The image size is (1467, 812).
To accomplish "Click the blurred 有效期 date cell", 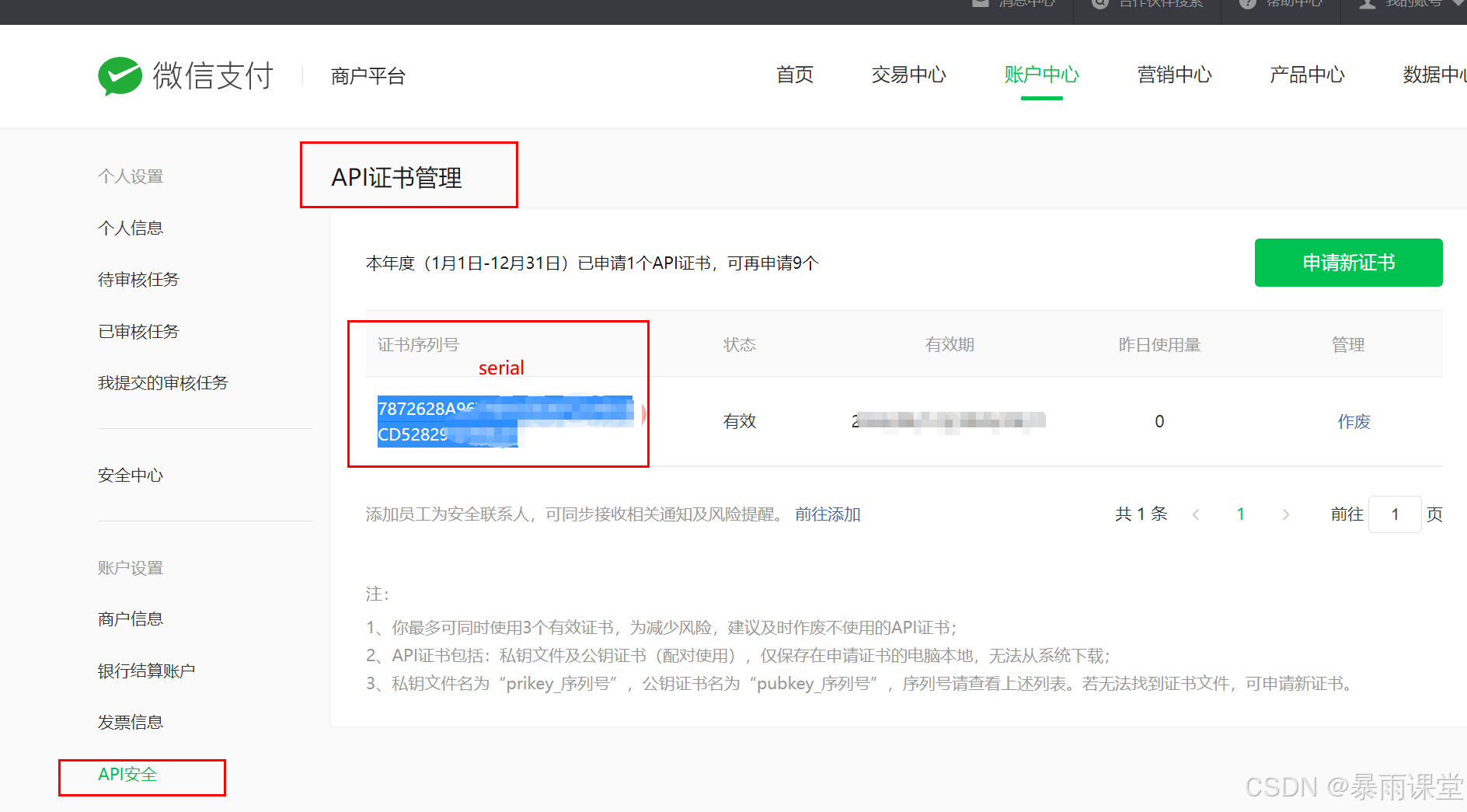I will [948, 421].
